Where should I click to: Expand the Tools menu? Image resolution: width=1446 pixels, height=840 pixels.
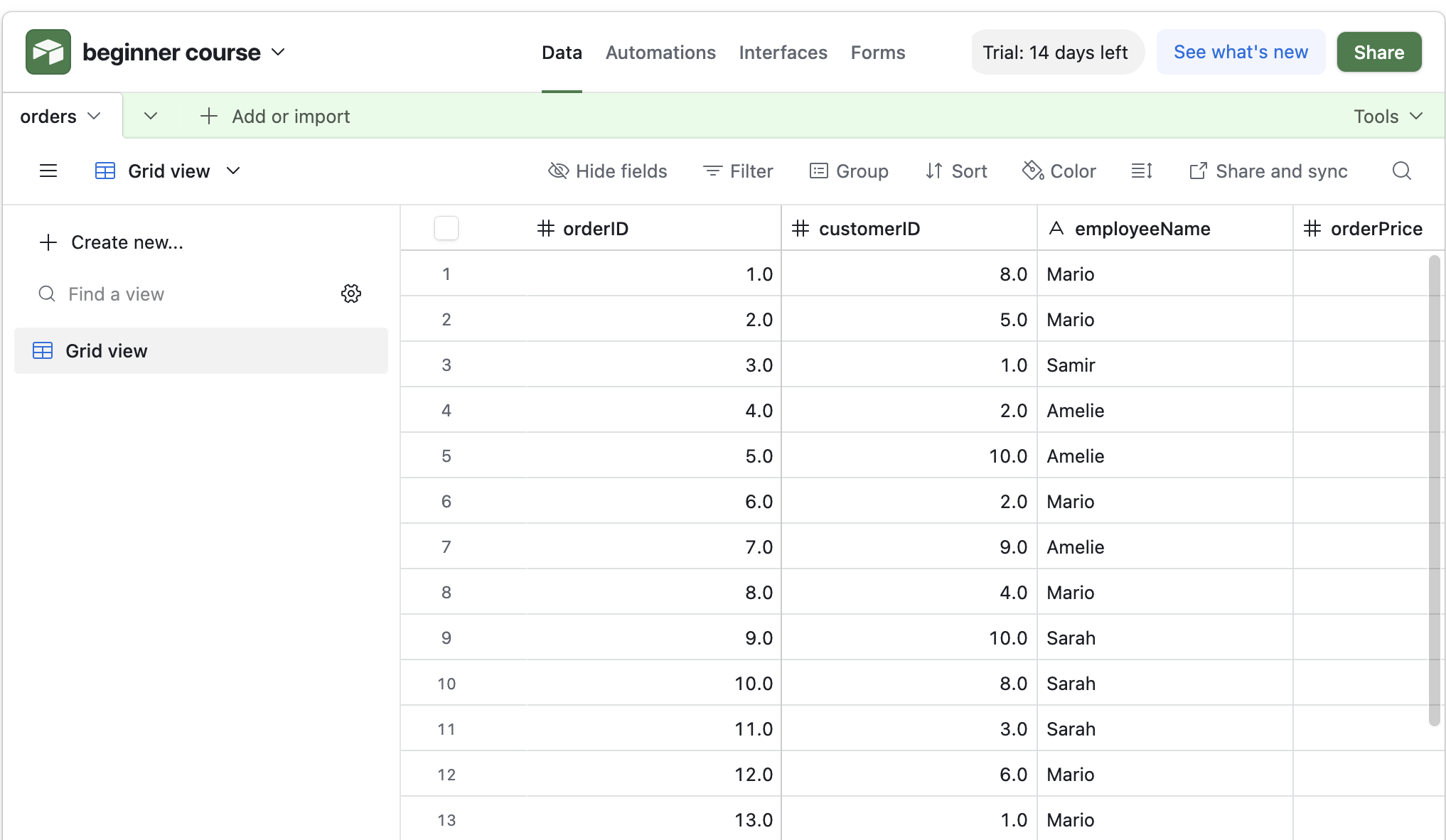click(x=1388, y=116)
